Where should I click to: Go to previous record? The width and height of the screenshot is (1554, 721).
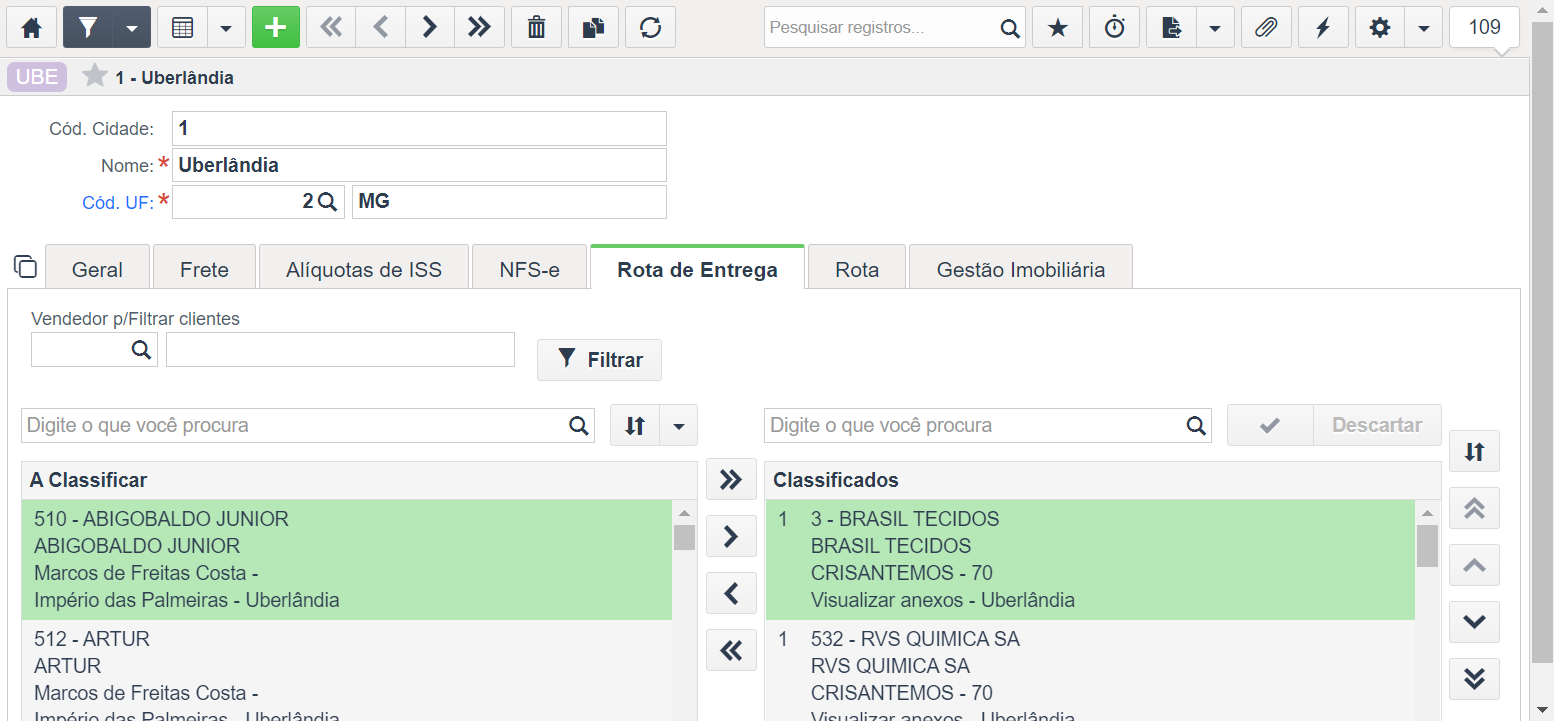click(x=380, y=28)
